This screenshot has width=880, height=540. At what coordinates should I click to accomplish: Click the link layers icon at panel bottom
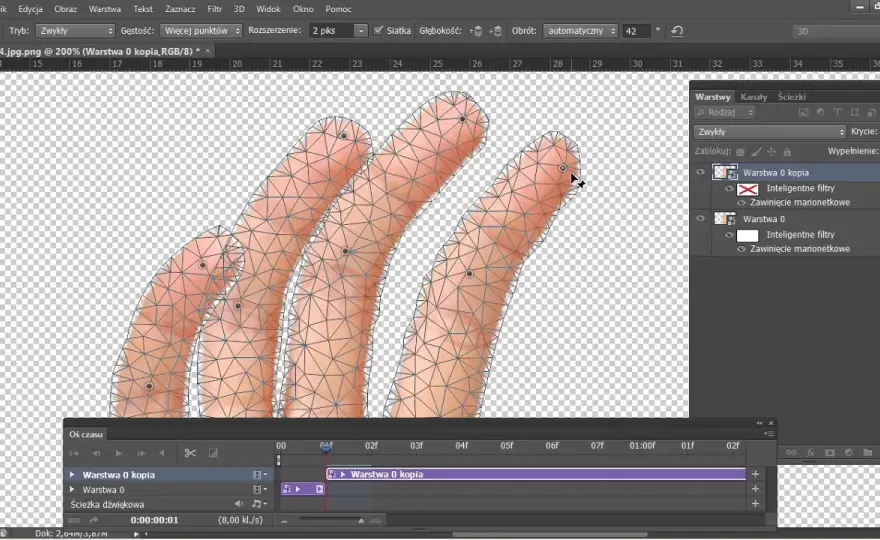coord(791,452)
